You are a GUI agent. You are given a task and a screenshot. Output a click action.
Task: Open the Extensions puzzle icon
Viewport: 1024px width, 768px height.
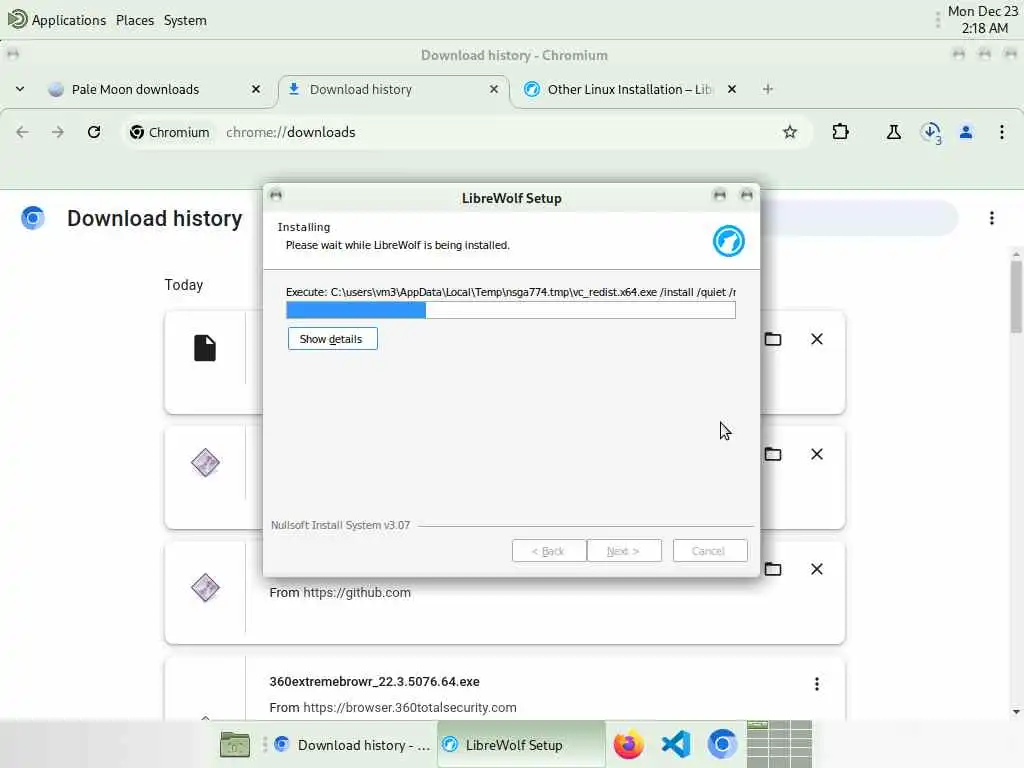point(840,132)
